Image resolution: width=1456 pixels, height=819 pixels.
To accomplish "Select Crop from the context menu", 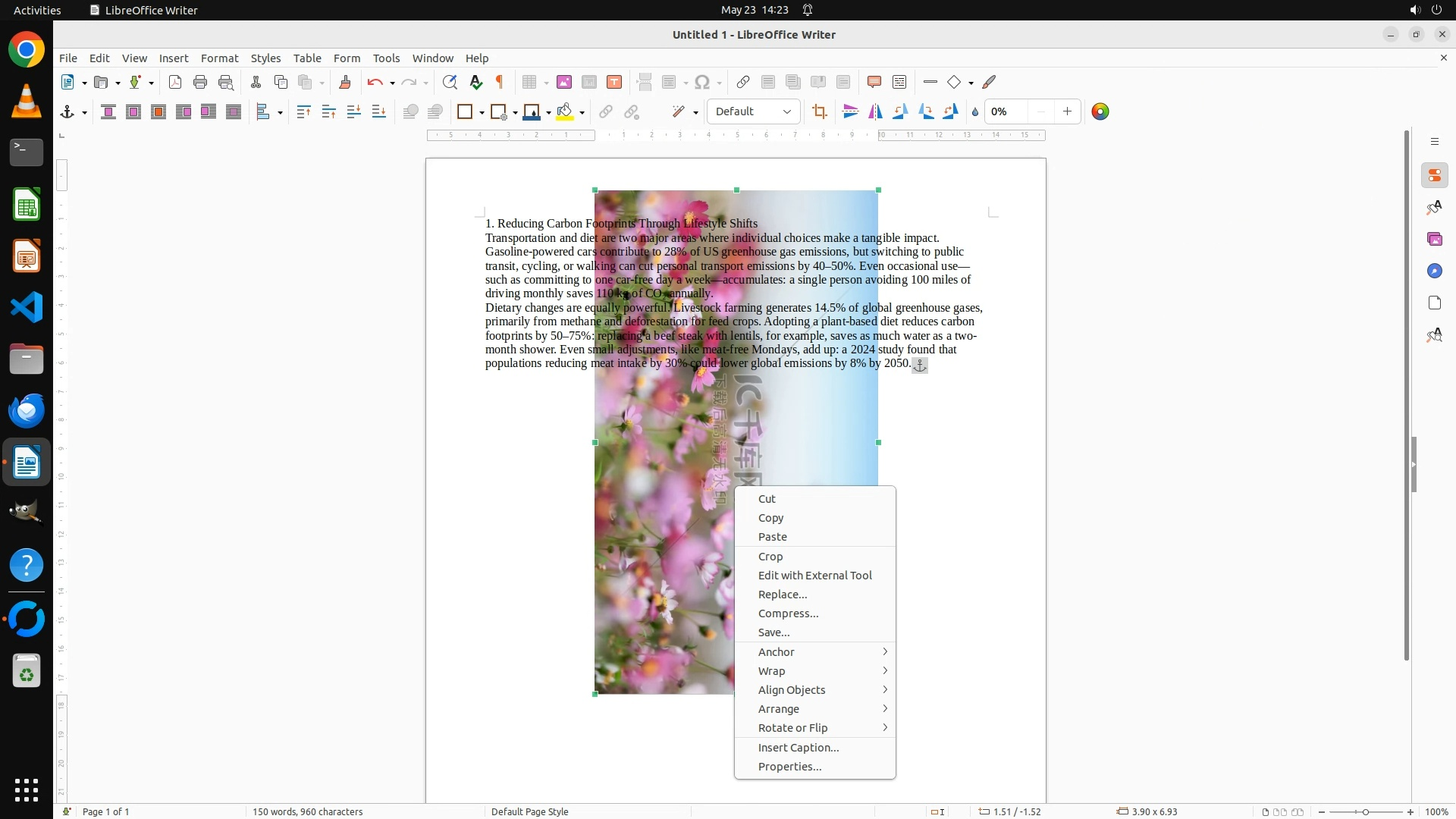I will [x=770, y=557].
